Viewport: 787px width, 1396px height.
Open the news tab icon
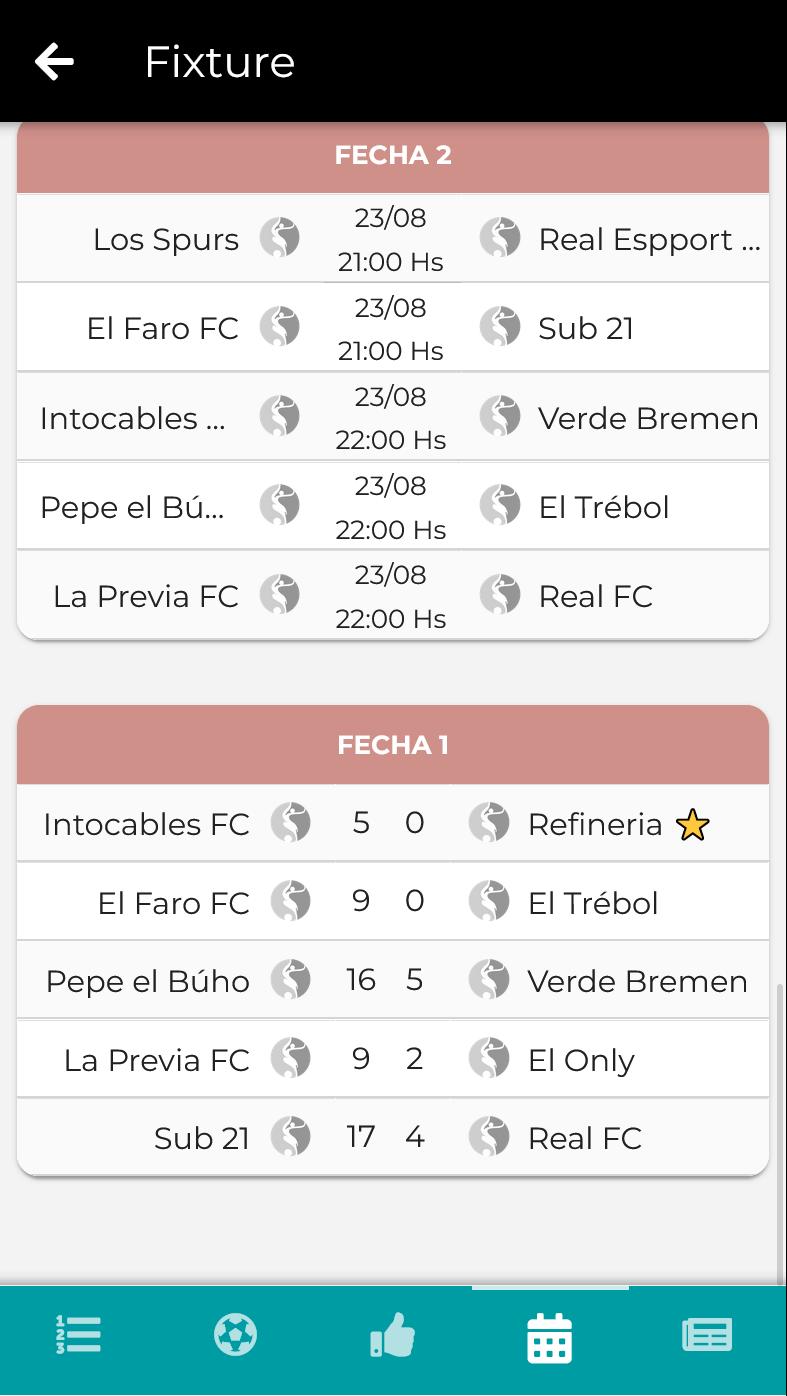point(707,1335)
